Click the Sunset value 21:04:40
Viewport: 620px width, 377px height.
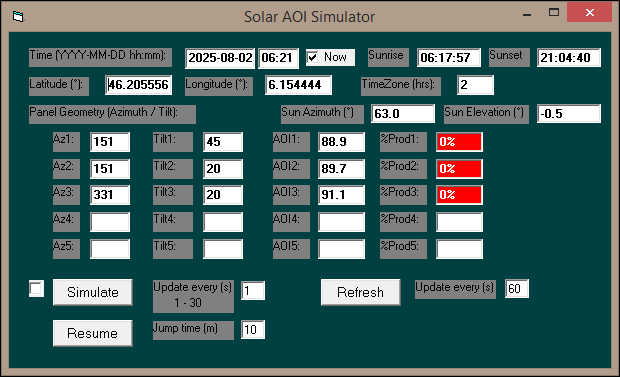pos(569,58)
